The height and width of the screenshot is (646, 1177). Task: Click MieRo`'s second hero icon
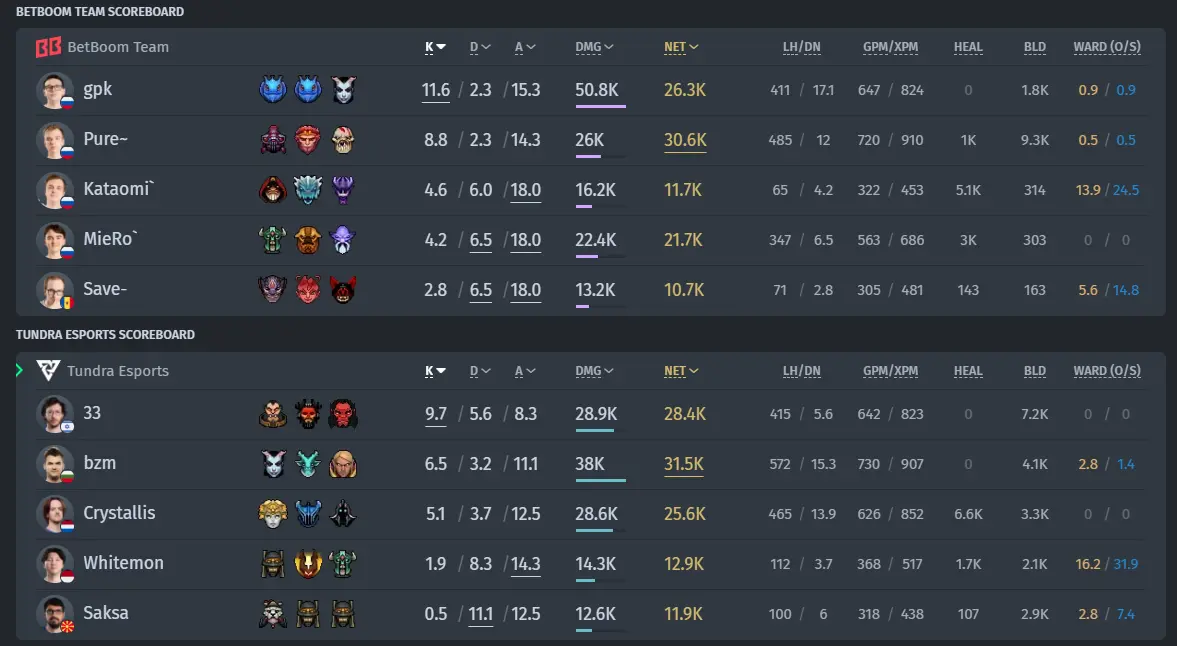308,240
